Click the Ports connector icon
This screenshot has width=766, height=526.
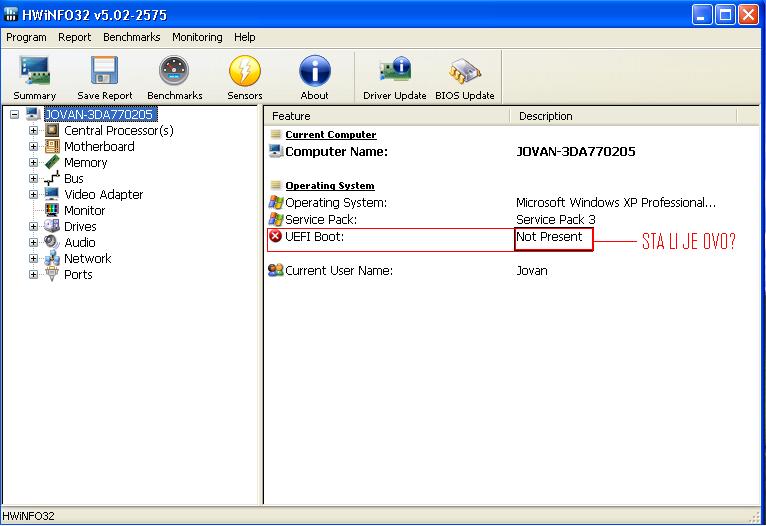click(x=52, y=274)
